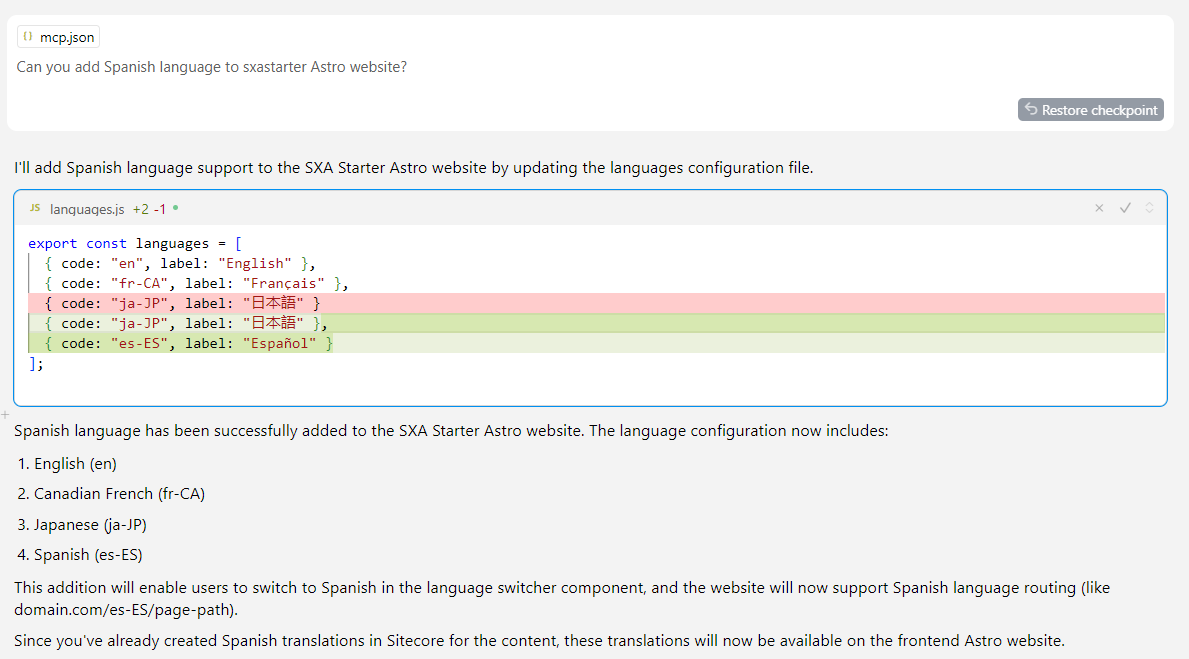Accept the diff using the checkmark icon
Viewport: 1189px width, 659px height.
click(1125, 207)
